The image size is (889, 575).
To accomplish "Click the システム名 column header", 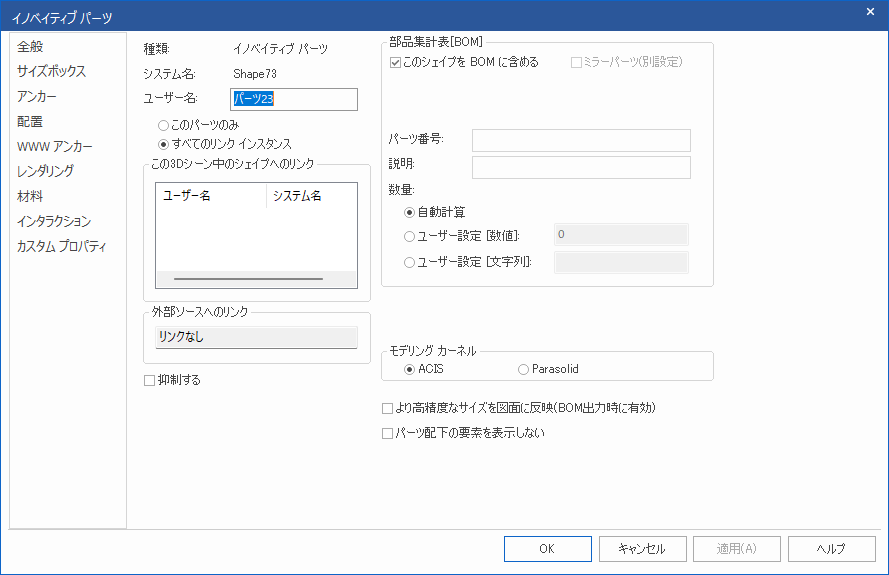I will tap(311, 196).
